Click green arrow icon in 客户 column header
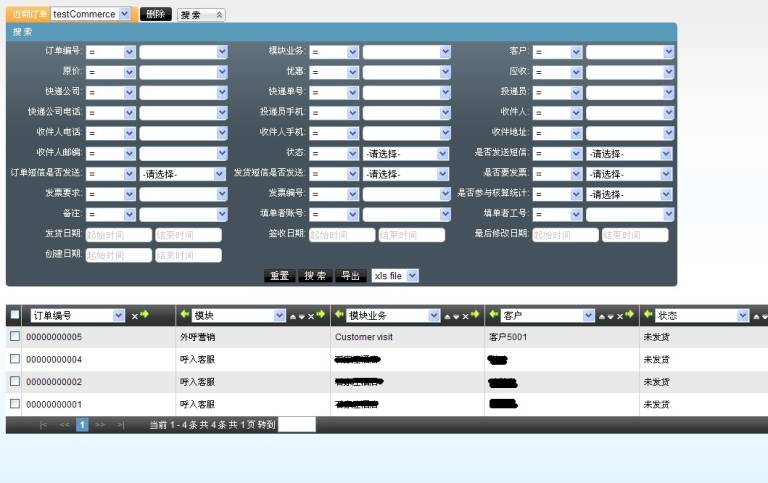The height and width of the screenshot is (483, 768). 494,315
